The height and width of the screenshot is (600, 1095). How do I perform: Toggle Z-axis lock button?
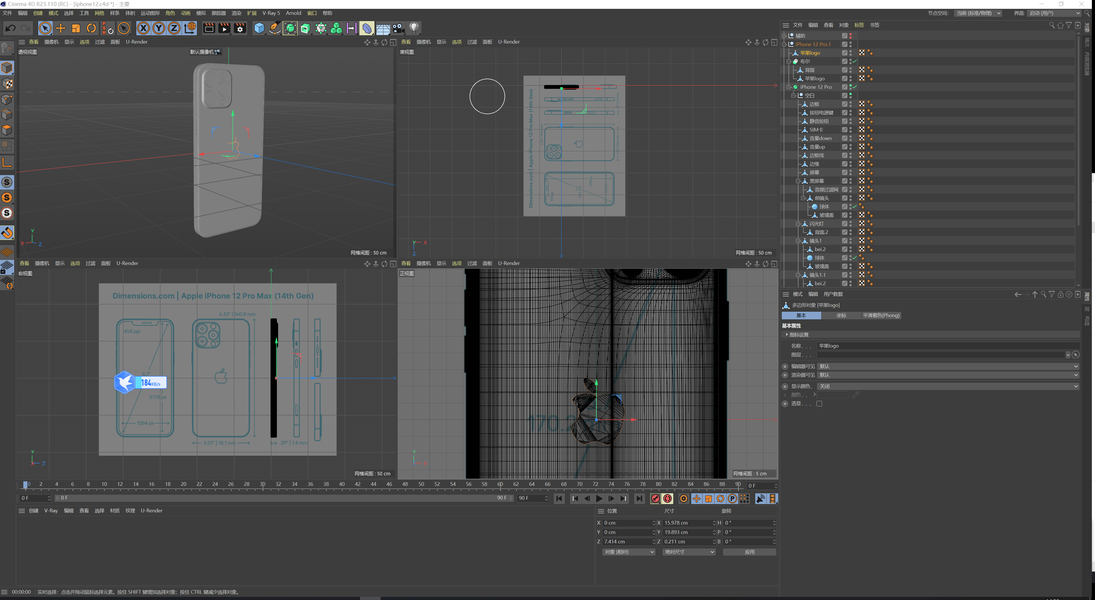click(x=174, y=28)
